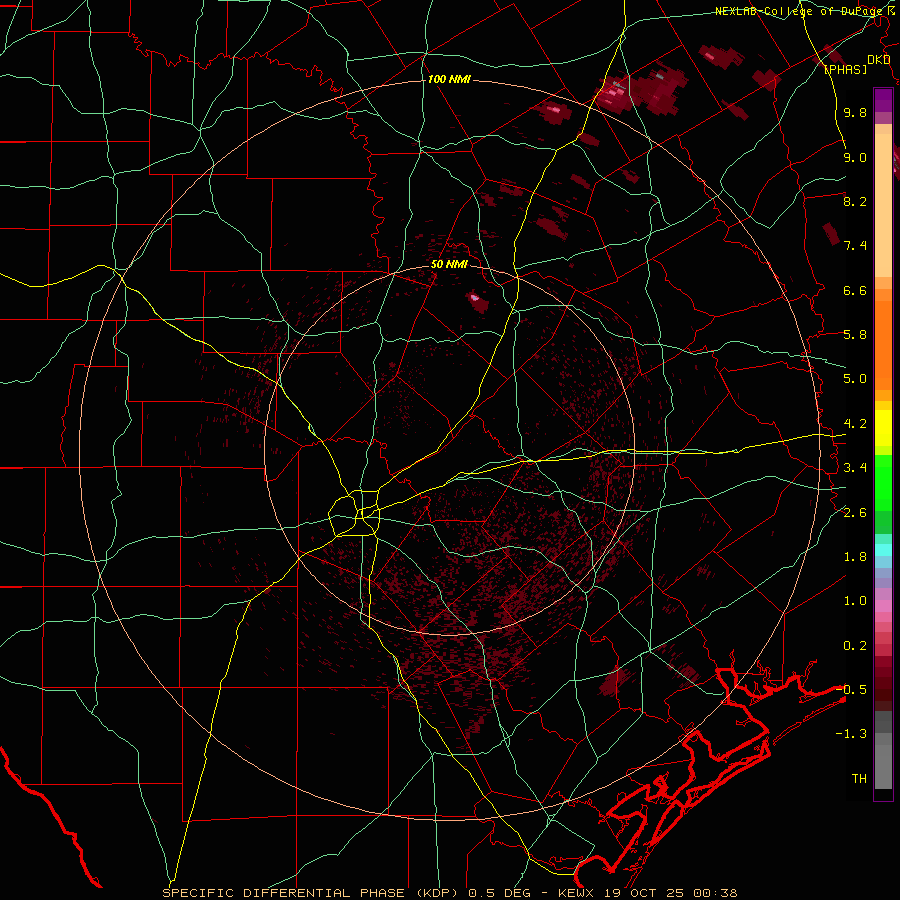Click the 1.0 legend value
The width and height of the screenshot is (900, 900).
[855, 601]
